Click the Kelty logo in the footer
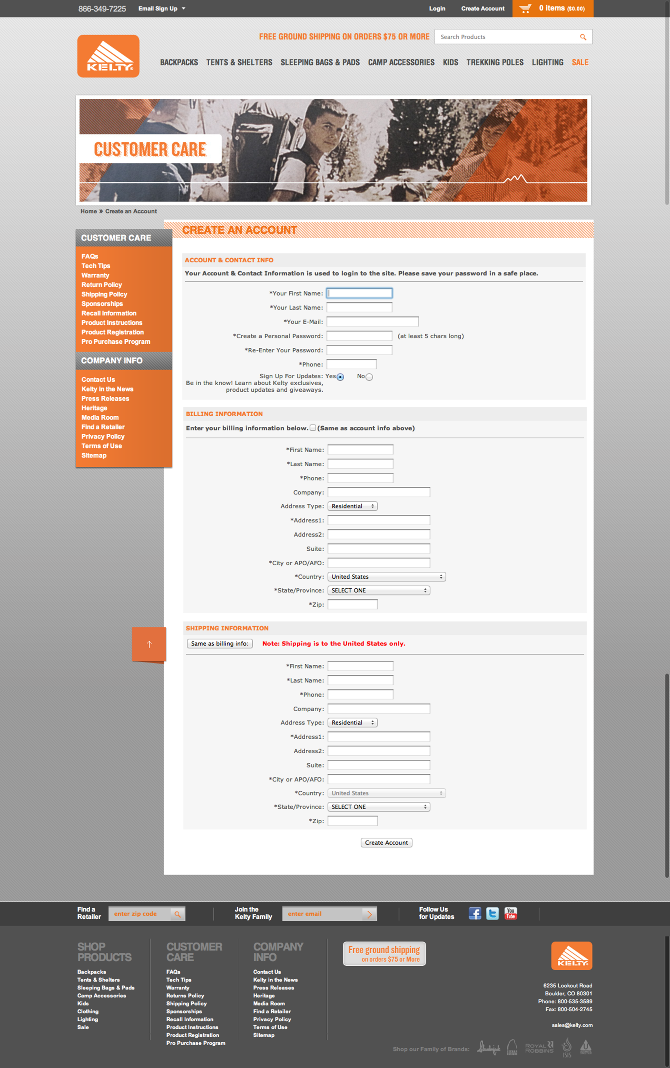 (x=571, y=956)
